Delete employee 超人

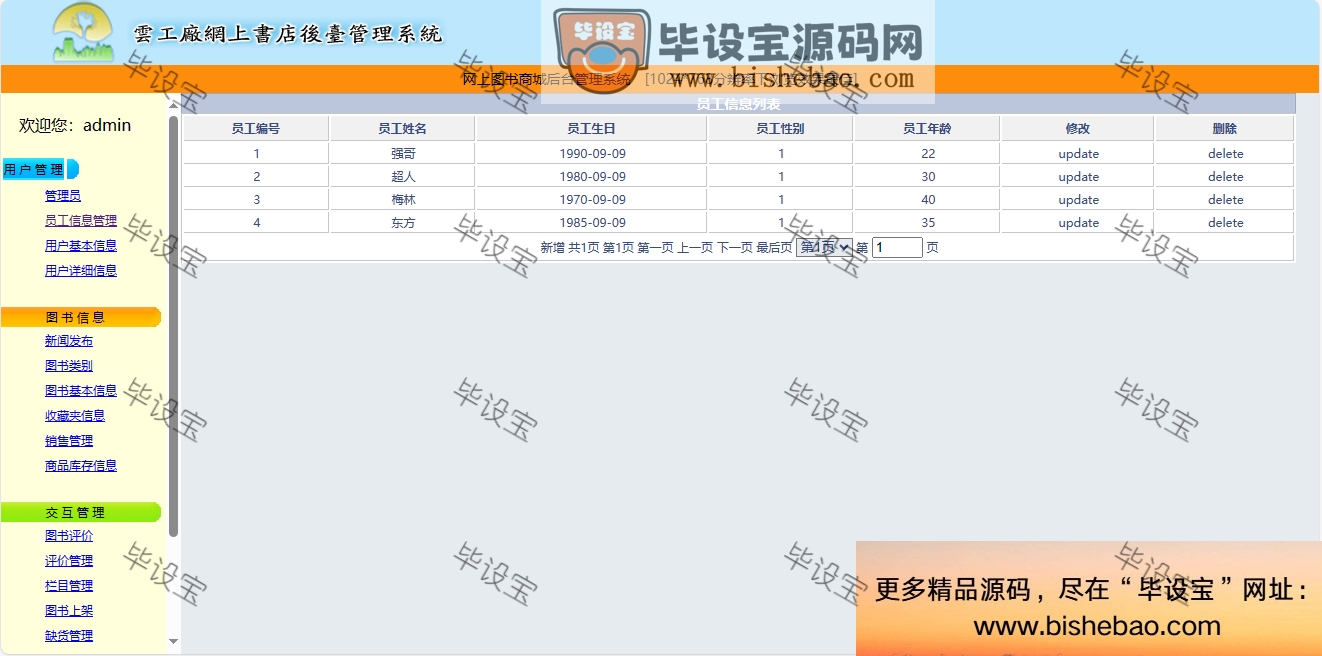pos(1225,177)
